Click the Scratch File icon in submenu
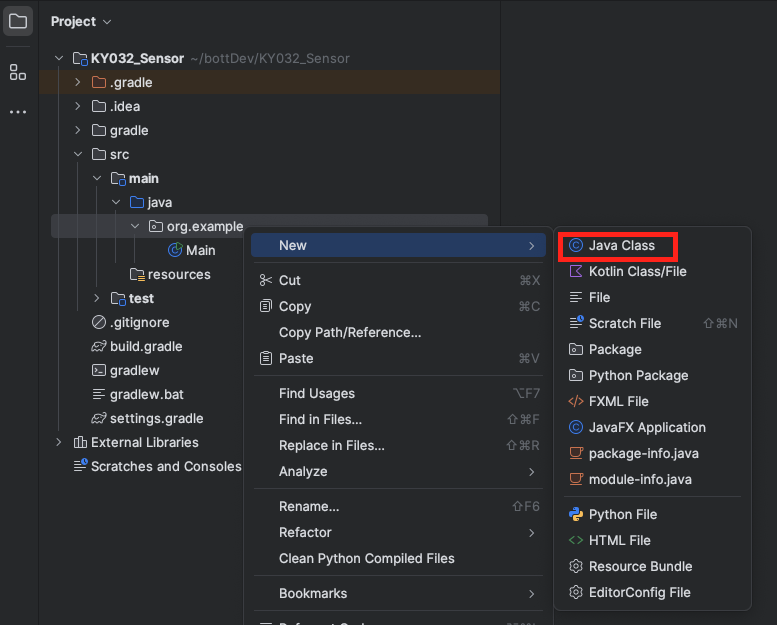The height and width of the screenshot is (625, 777). point(576,323)
